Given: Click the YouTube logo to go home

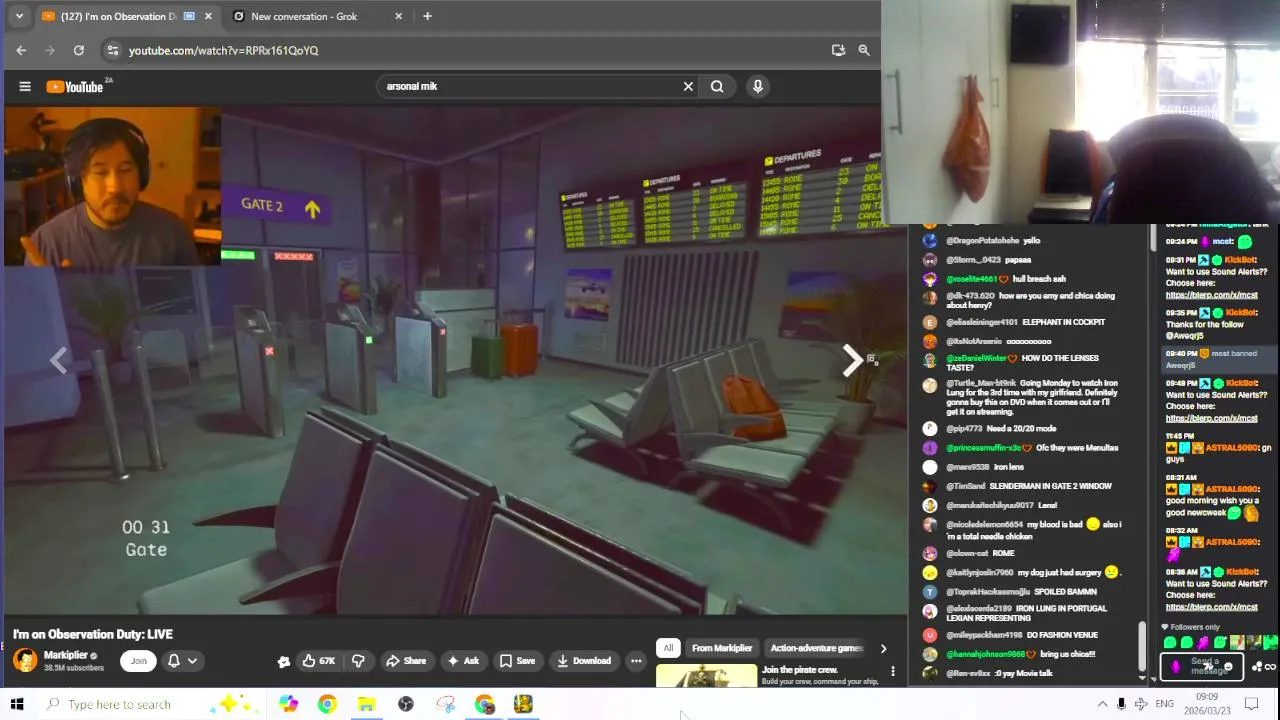Looking at the screenshot, I should point(75,87).
